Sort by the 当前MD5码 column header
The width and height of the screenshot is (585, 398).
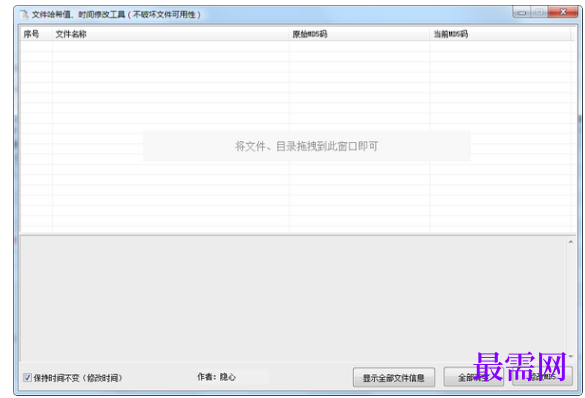tap(500, 34)
